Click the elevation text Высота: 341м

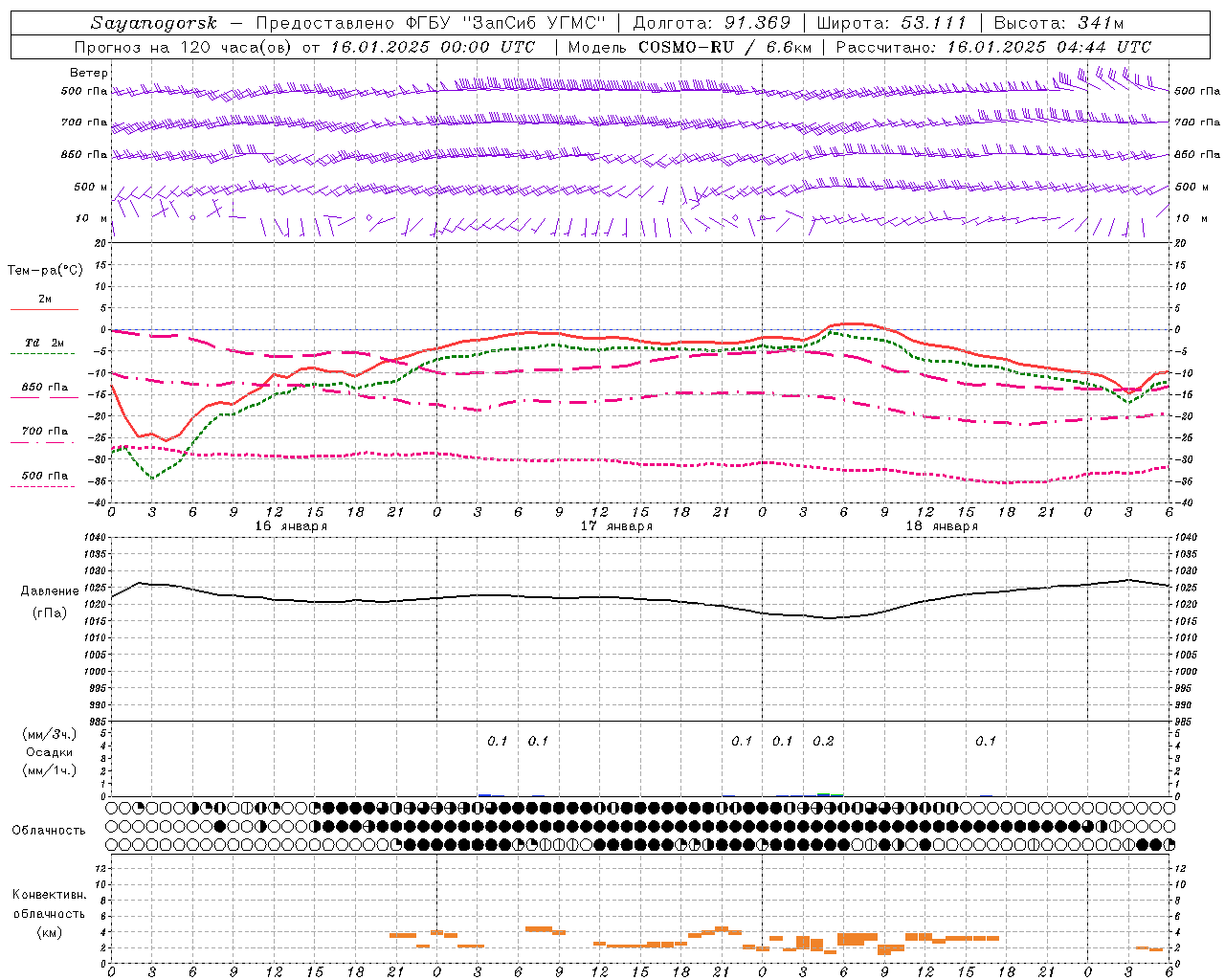tap(1058, 23)
